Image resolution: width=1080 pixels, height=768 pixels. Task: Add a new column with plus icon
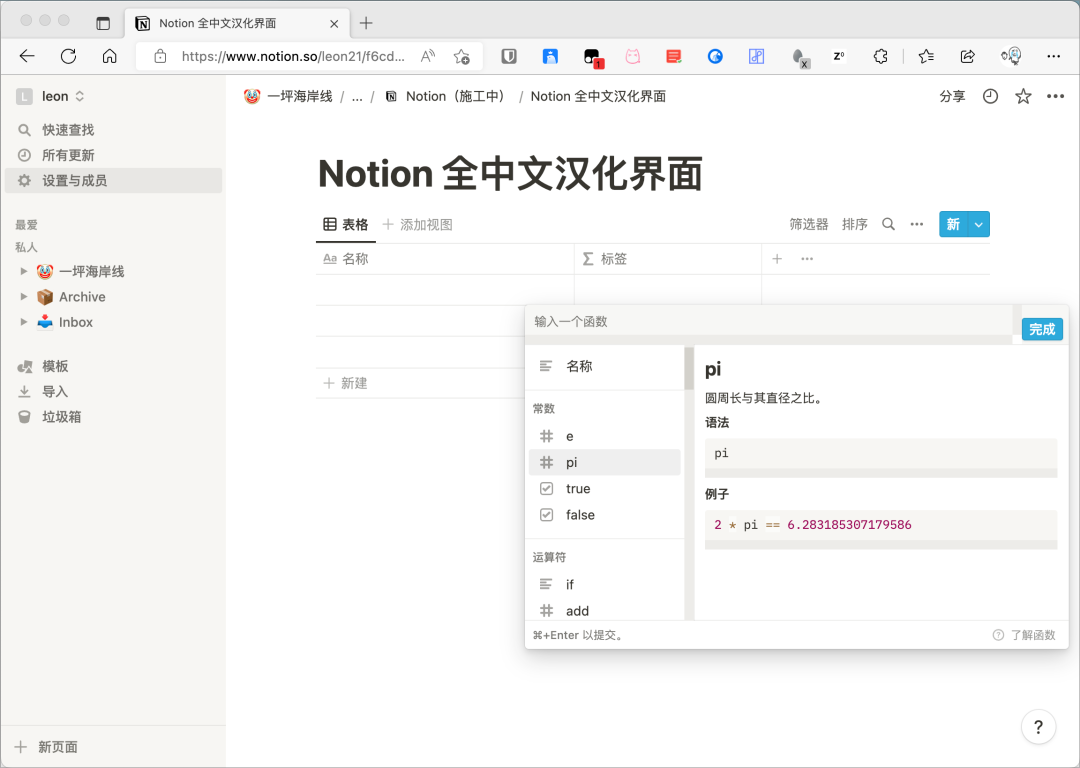tap(777, 259)
